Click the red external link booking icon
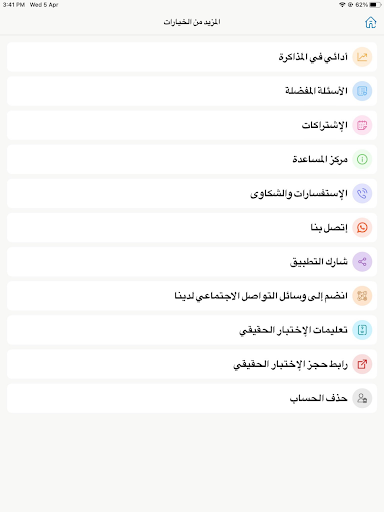Viewport: 384px width, 512px height. click(x=362, y=364)
